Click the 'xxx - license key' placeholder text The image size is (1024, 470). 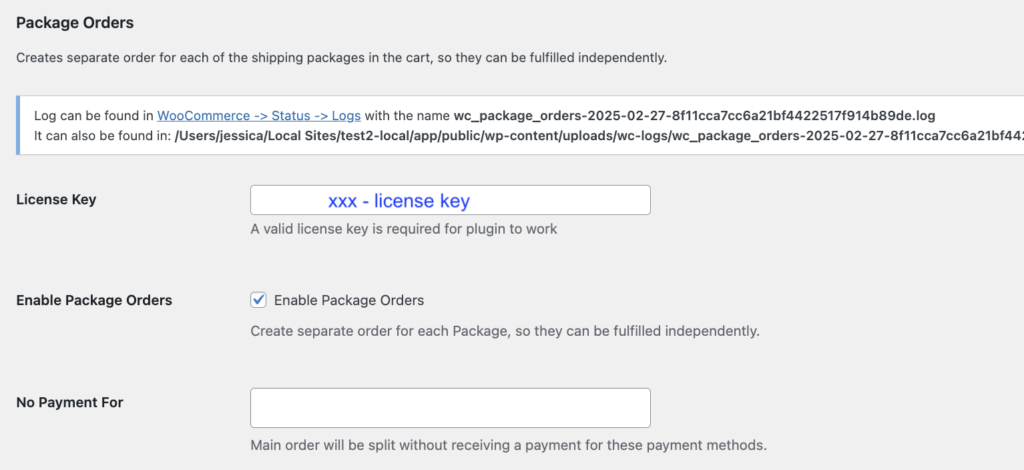click(398, 201)
